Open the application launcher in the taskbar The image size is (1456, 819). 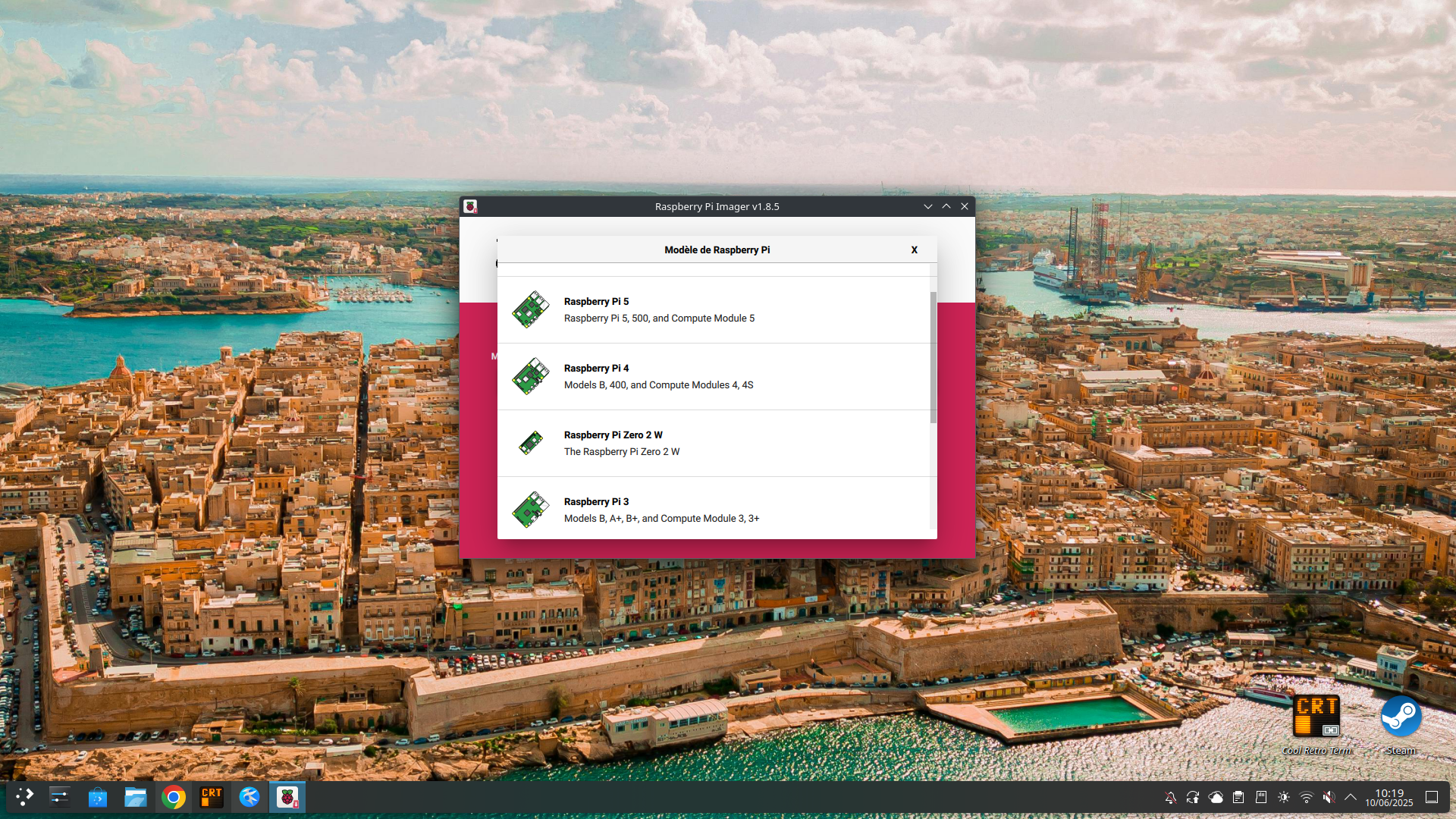[x=24, y=797]
